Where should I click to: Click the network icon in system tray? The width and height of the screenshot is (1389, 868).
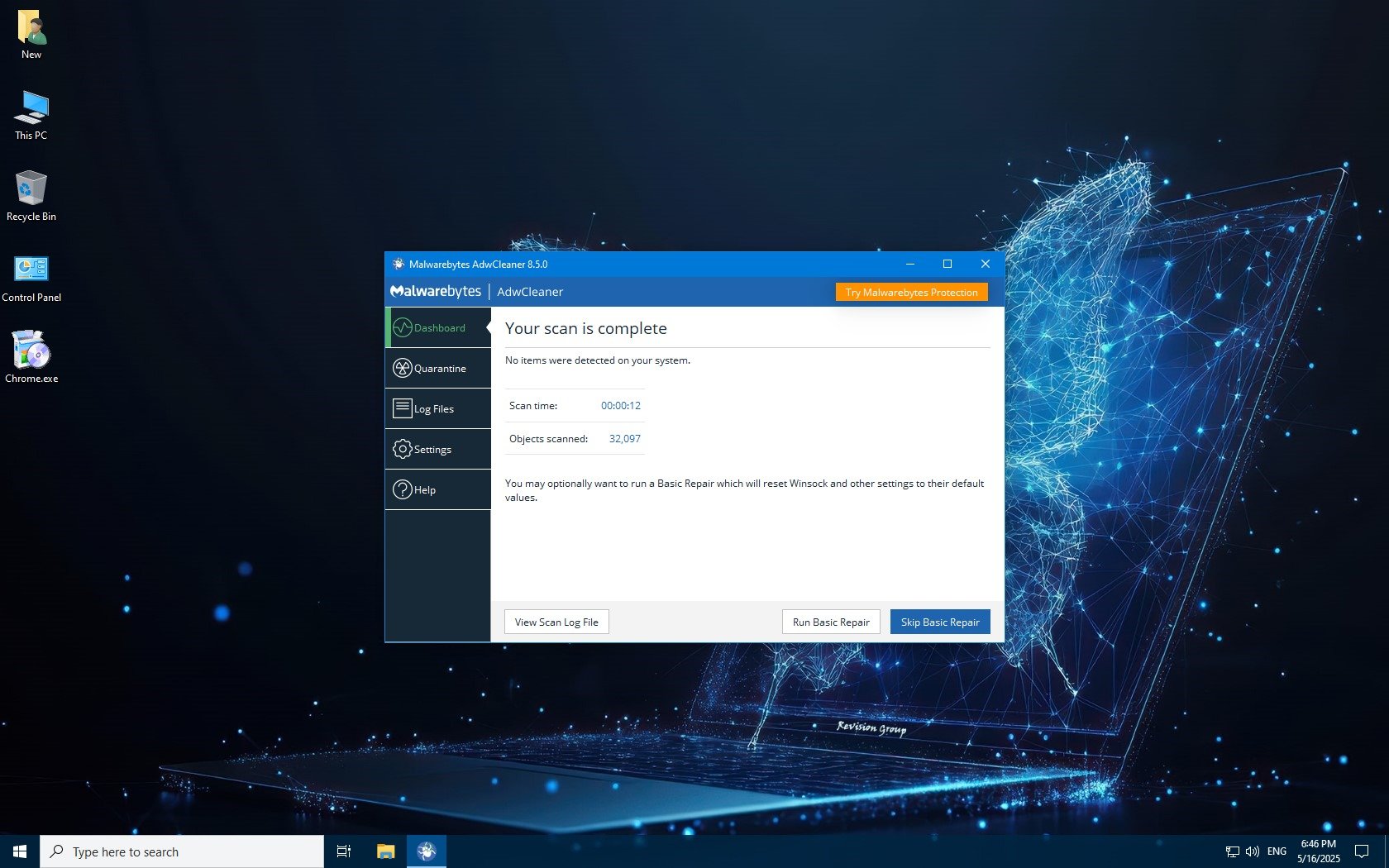coord(1232,851)
